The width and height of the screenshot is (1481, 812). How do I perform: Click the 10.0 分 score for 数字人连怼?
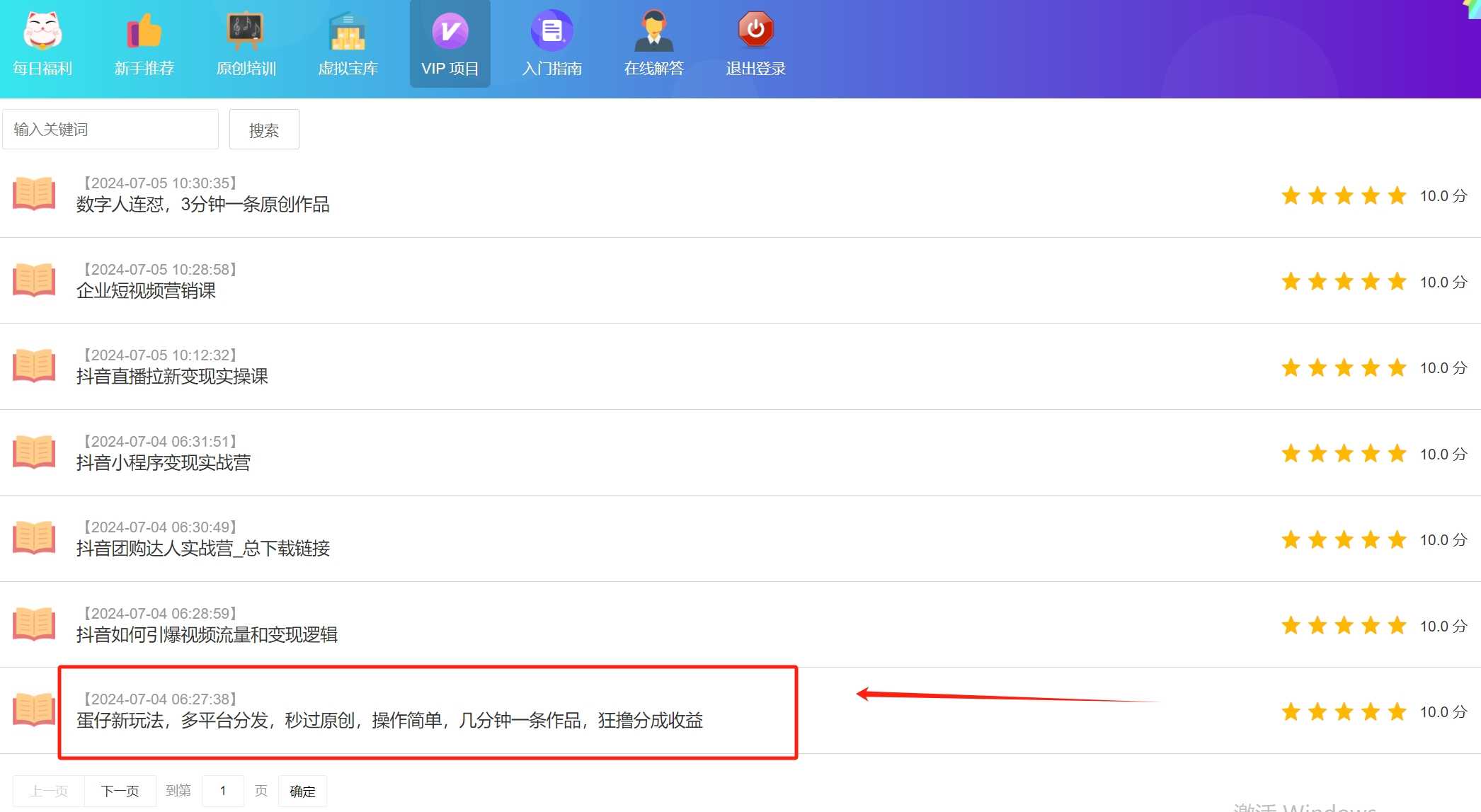click(x=1443, y=196)
